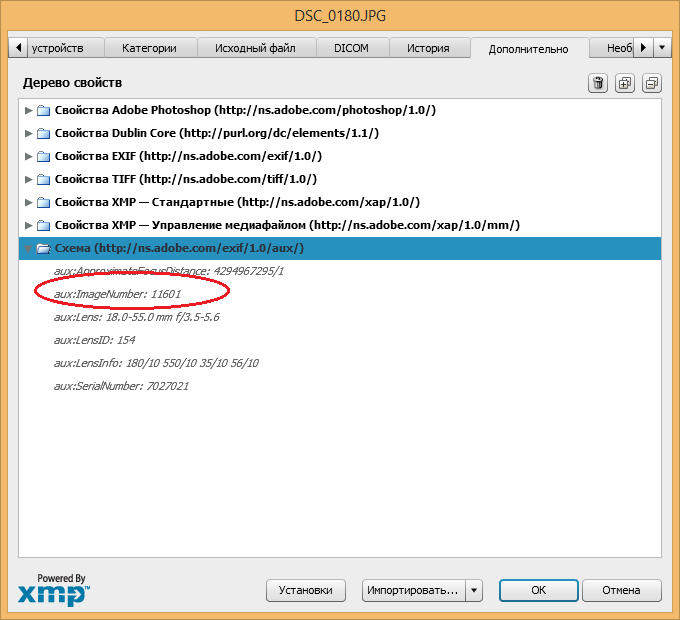The image size is (680, 620).
Task: Switch to the DICOM tab
Action: coord(351,48)
